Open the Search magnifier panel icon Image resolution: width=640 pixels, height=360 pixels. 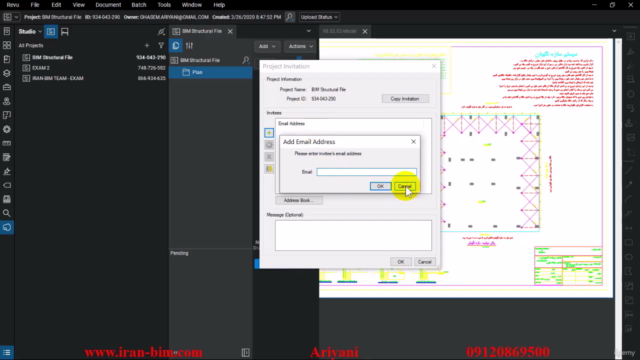(x=7, y=213)
